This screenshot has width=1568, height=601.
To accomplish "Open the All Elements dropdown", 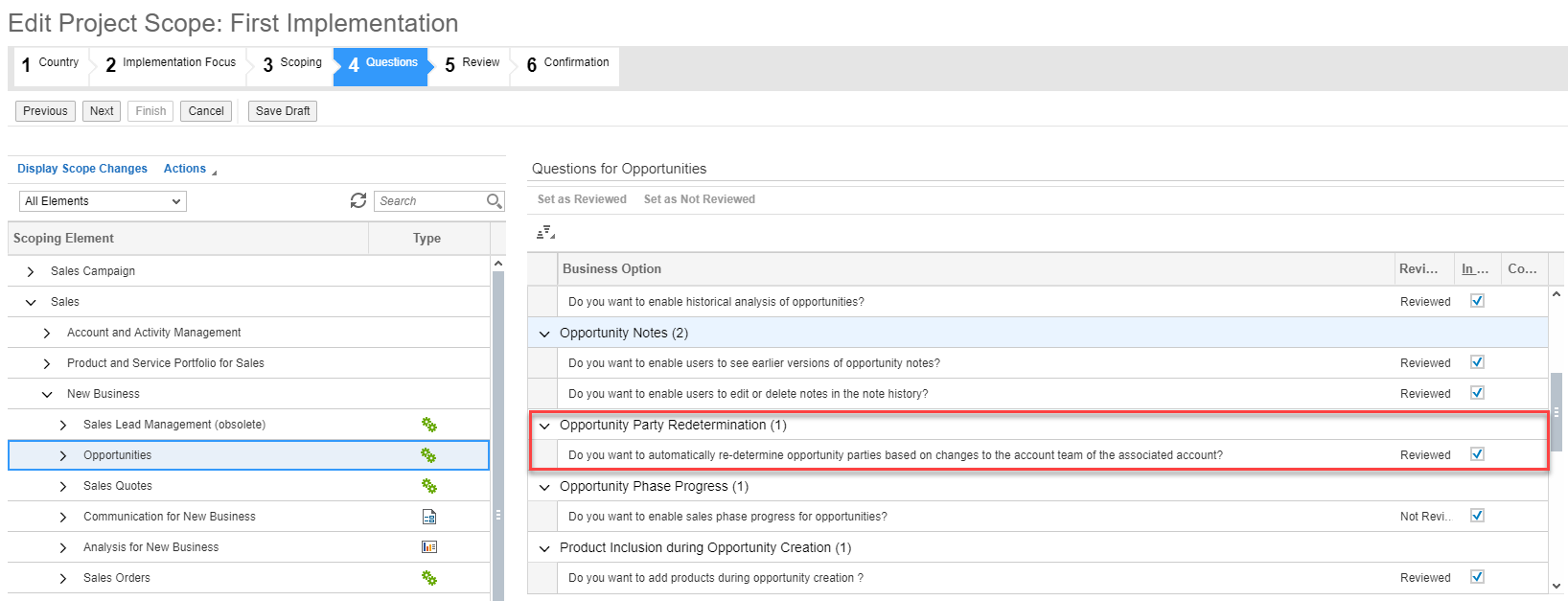I will [x=103, y=201].
